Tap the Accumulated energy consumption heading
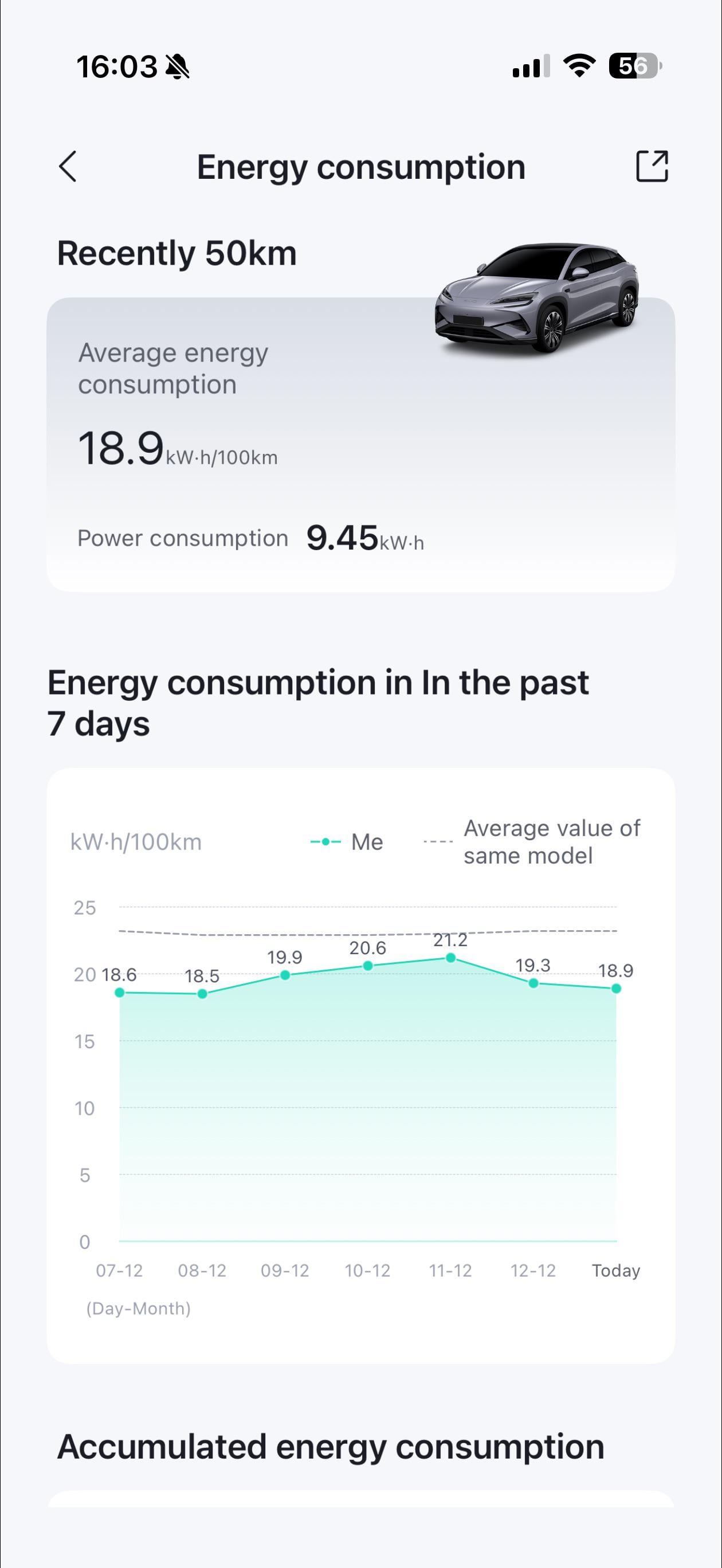 click(x=331, y=1447)
